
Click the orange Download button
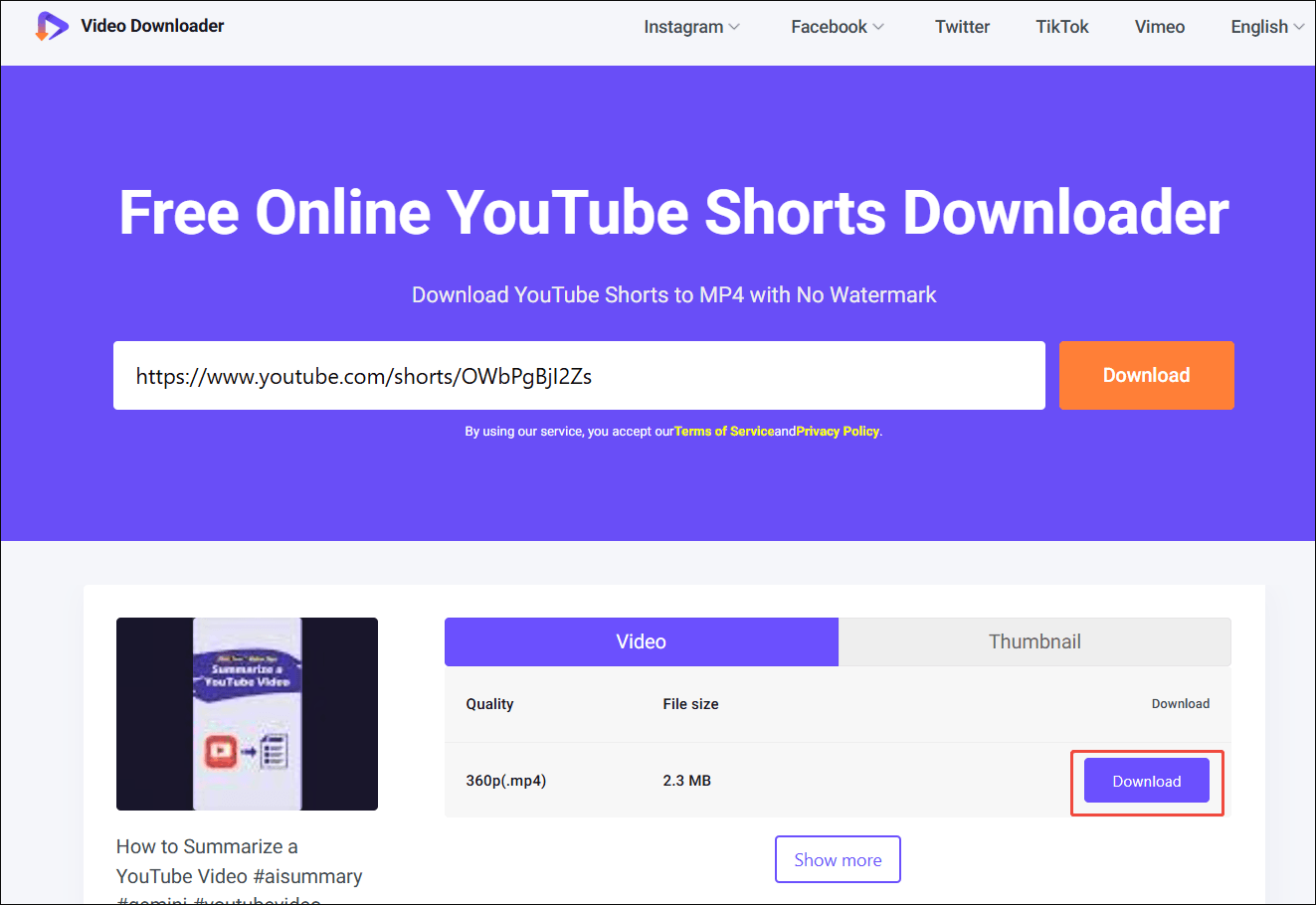click(1147, 375)
